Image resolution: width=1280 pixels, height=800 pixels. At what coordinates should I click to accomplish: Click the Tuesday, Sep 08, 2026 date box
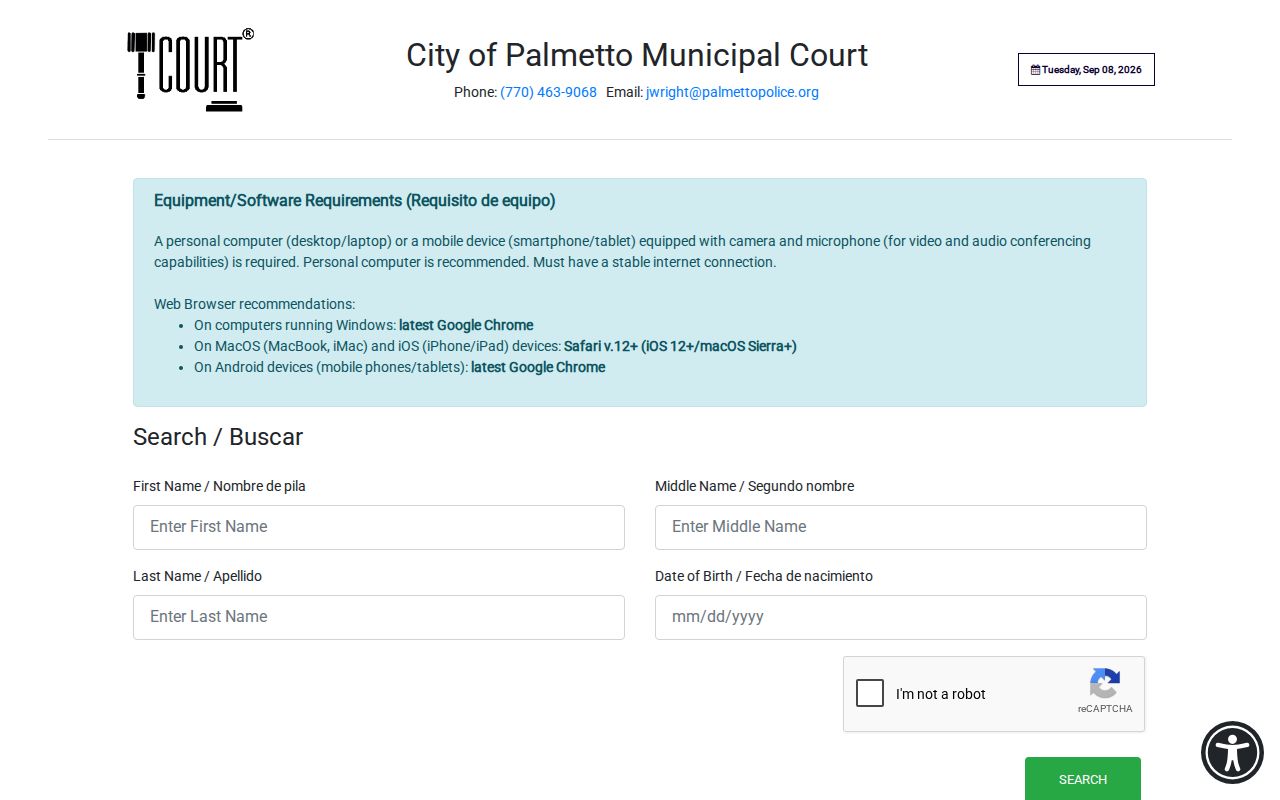tap(1086, 70)
